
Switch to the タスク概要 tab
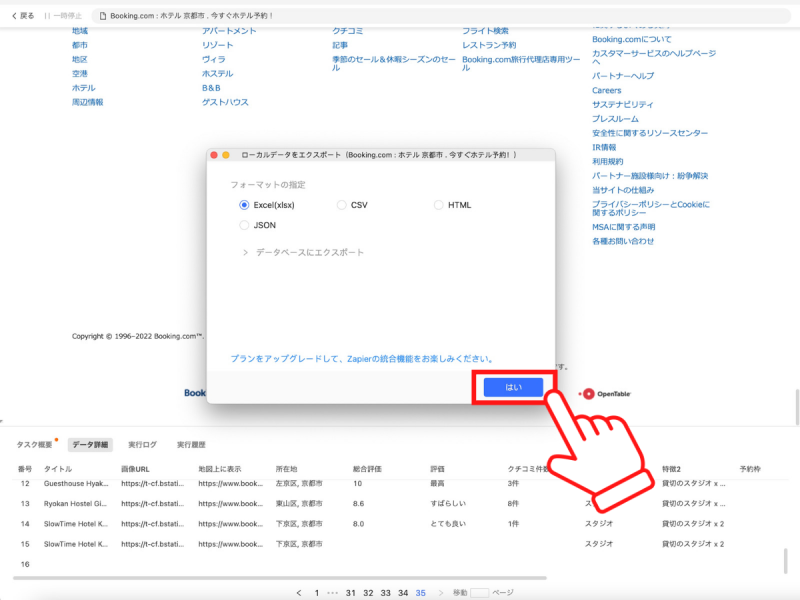click(35, 445)
